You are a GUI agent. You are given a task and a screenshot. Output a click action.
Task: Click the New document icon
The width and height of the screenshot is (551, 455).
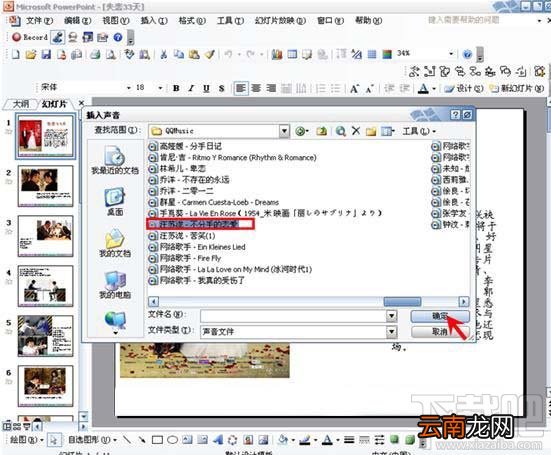coord(15,54)
